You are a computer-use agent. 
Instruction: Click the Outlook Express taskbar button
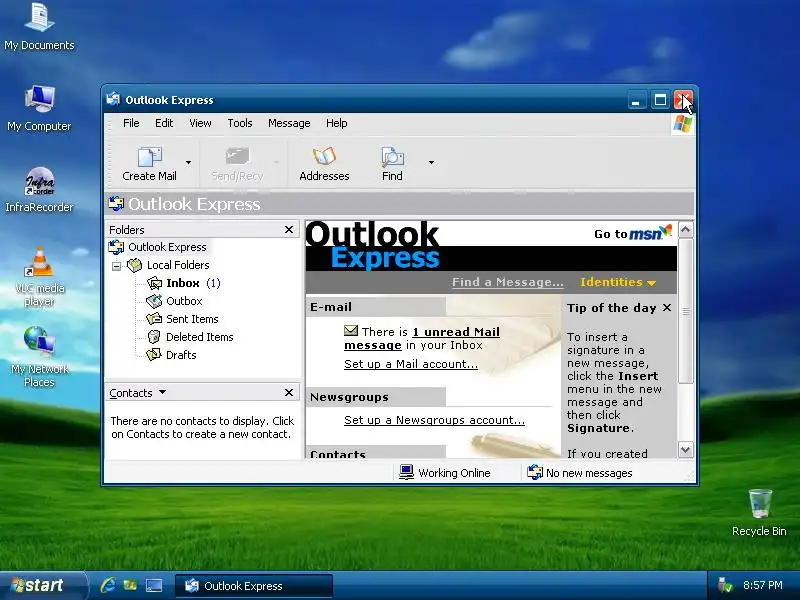click(254, 586)
